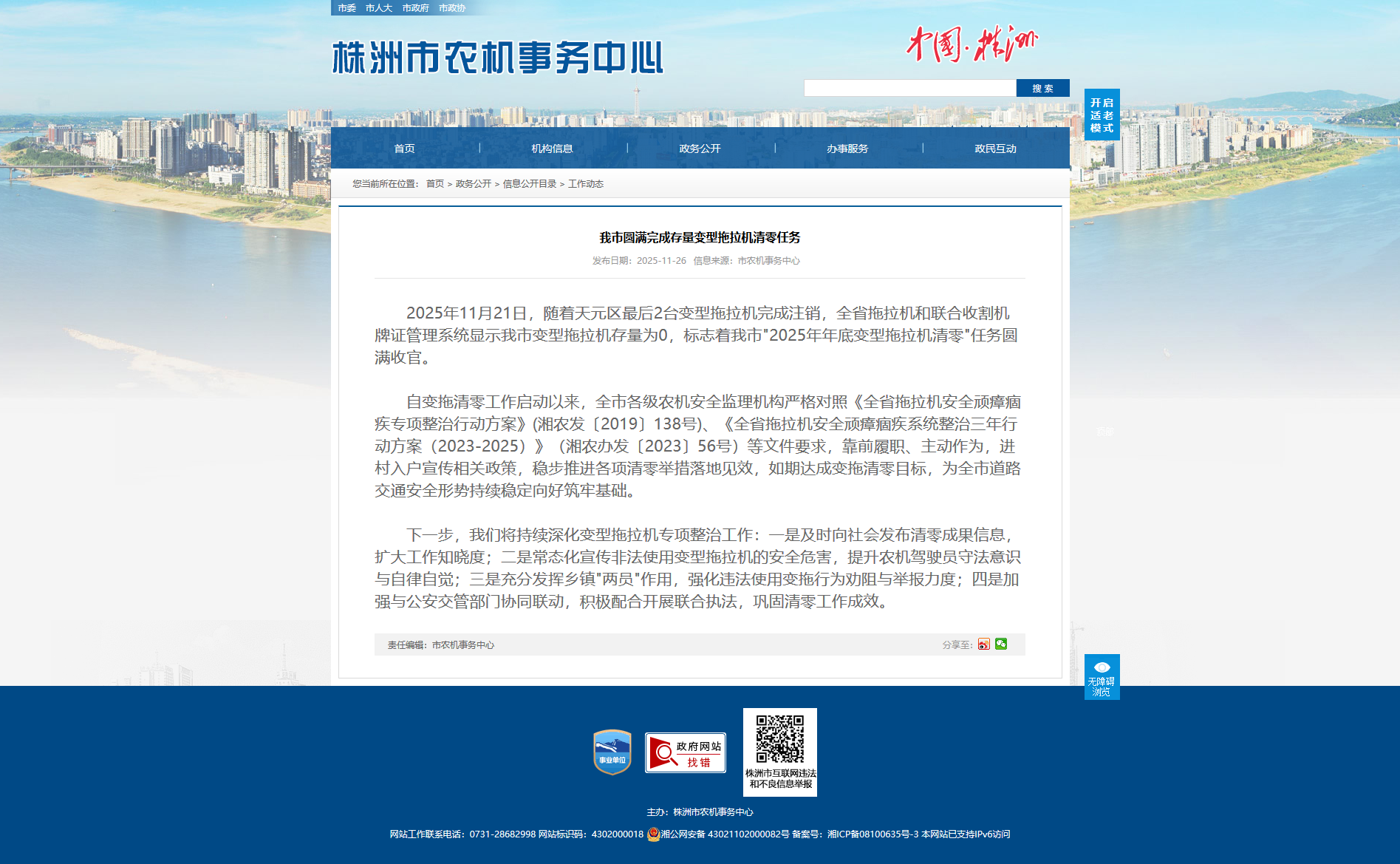Focus the site search input field

tap(909, 88)
